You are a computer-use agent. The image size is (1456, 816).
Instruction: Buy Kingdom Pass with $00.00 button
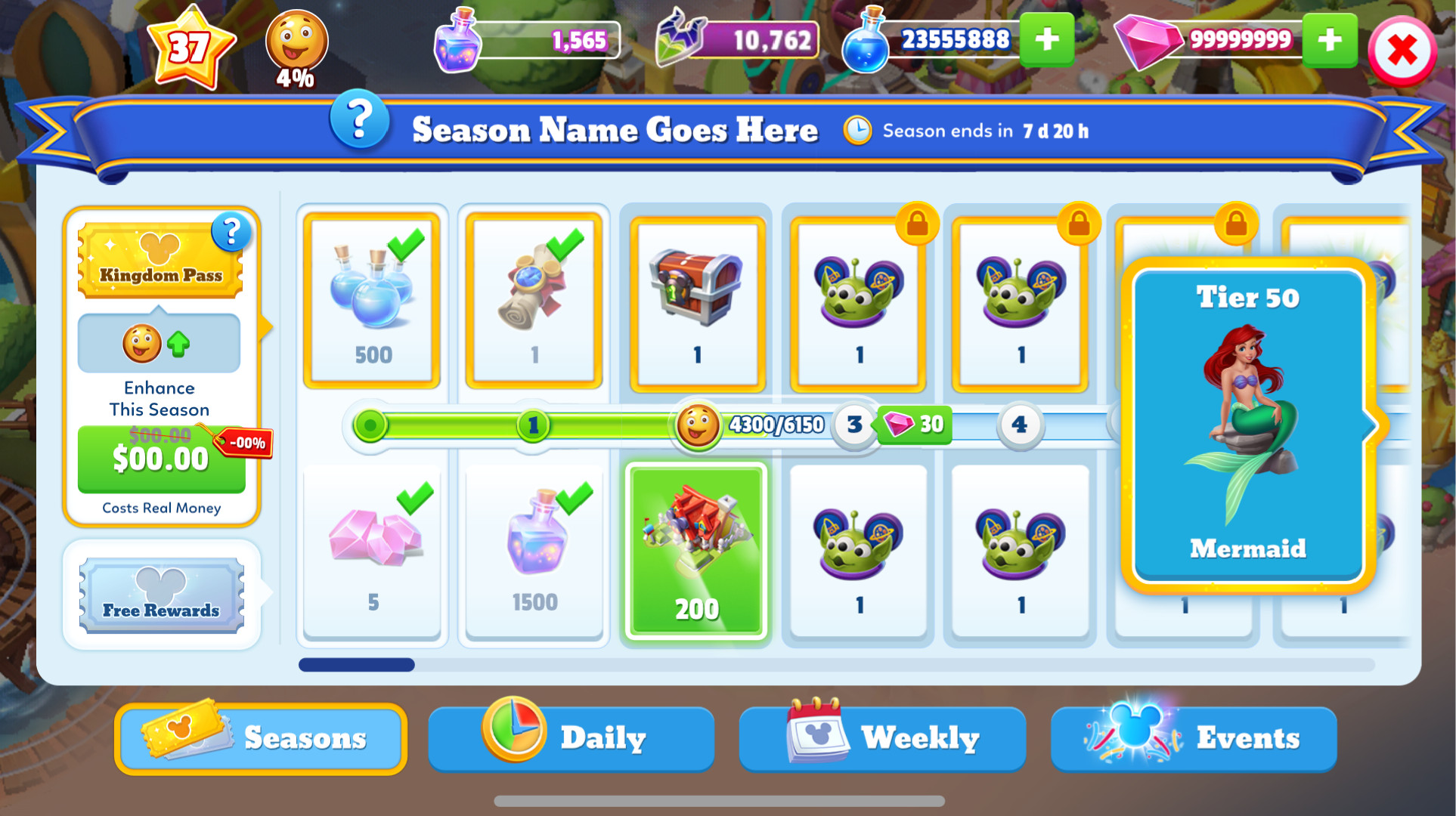161,459
